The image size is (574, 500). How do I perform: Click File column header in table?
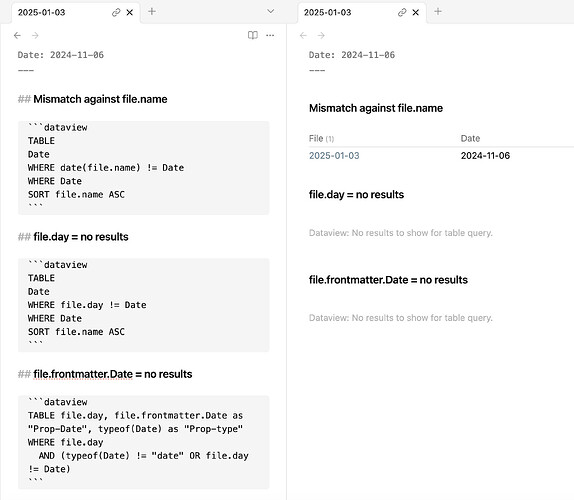coord(321,139)
